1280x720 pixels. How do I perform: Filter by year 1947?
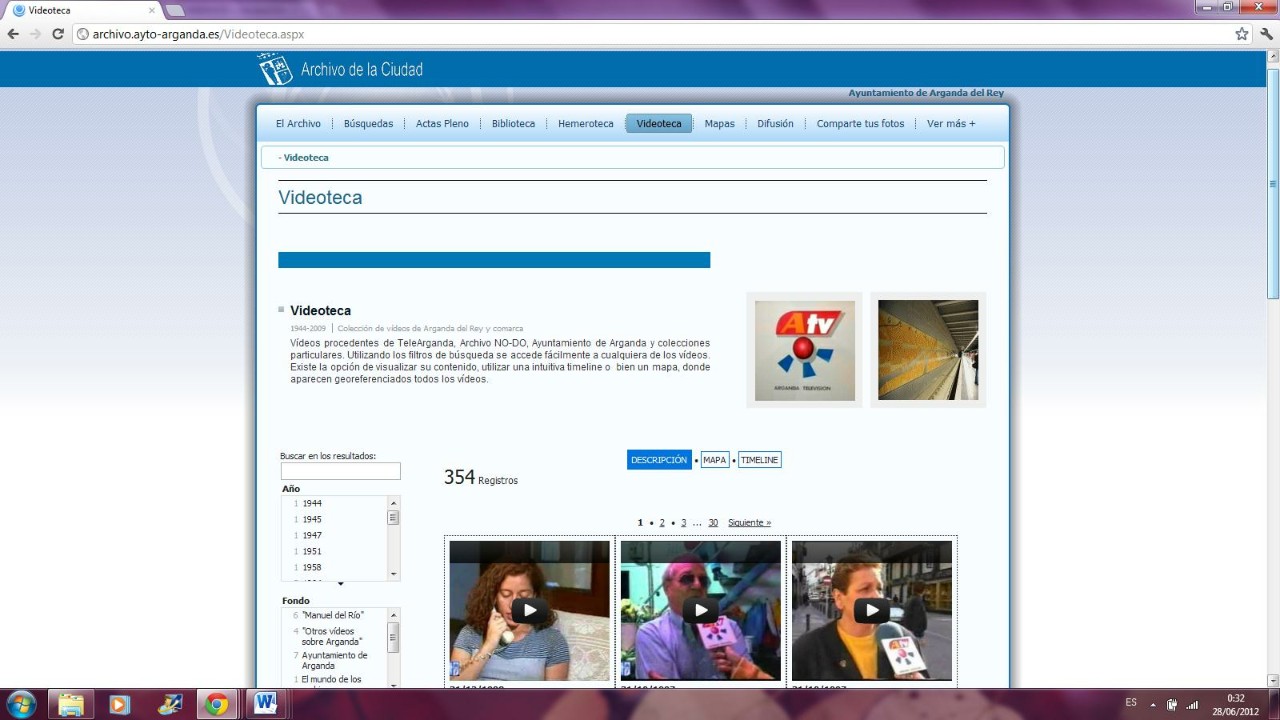312,535
